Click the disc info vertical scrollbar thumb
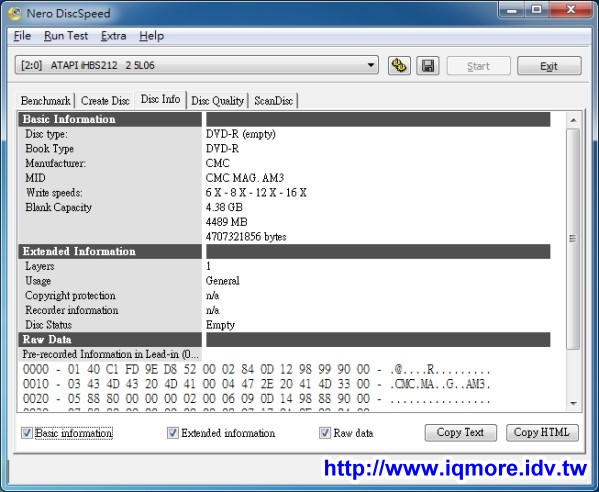 (573, 239)
